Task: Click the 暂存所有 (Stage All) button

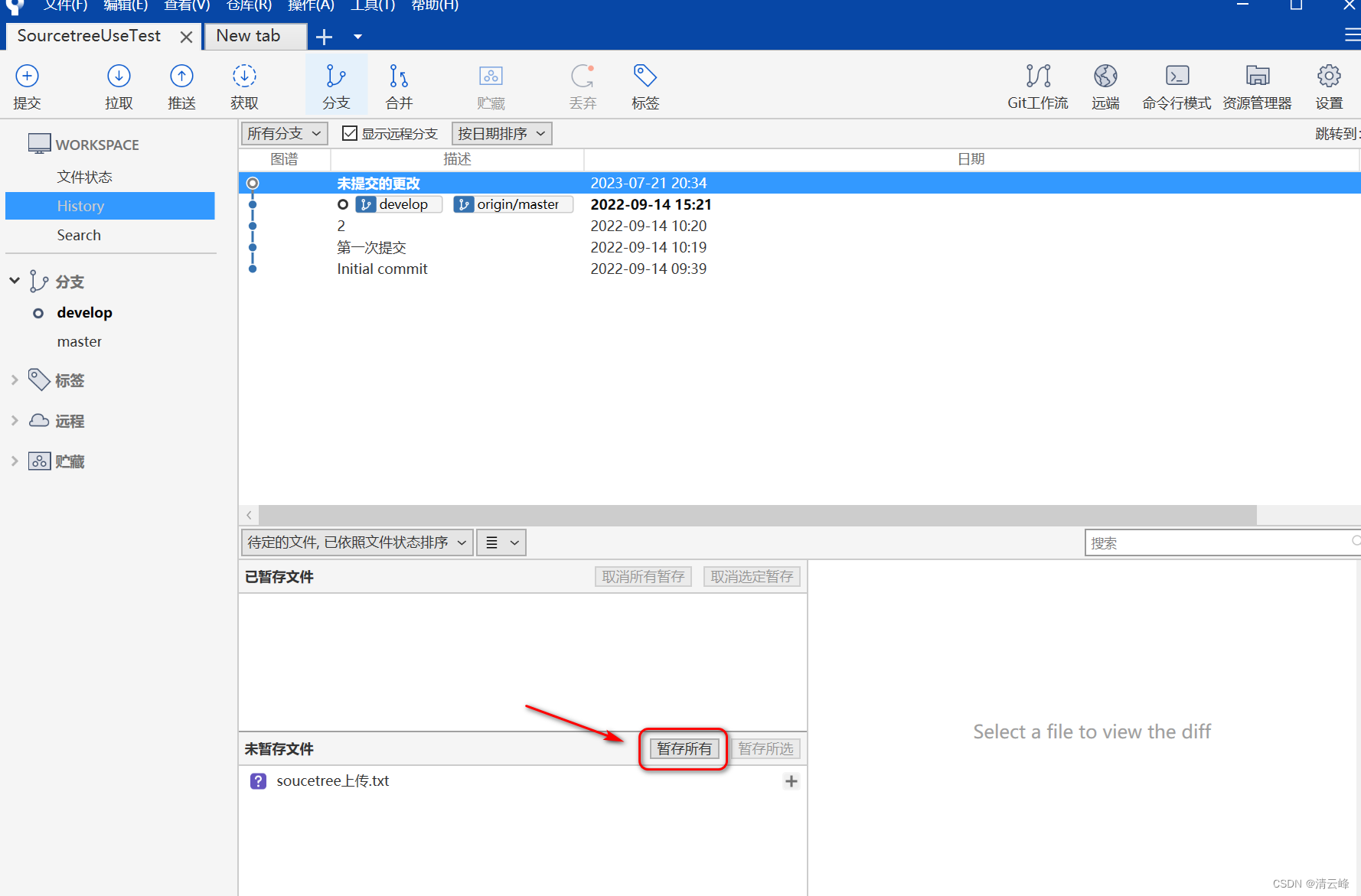Action: [x=684, y=748]
